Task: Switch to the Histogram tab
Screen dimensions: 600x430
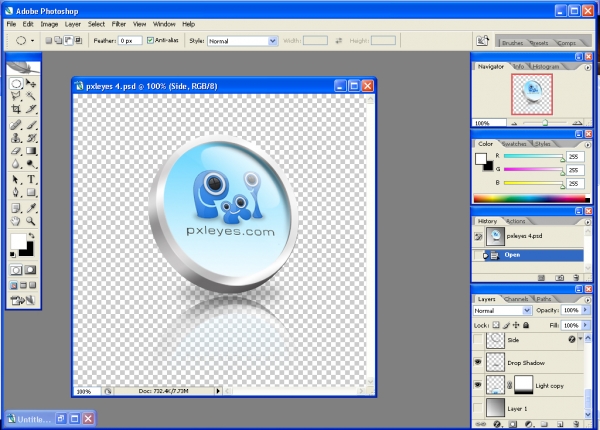Action: (546, 67)
